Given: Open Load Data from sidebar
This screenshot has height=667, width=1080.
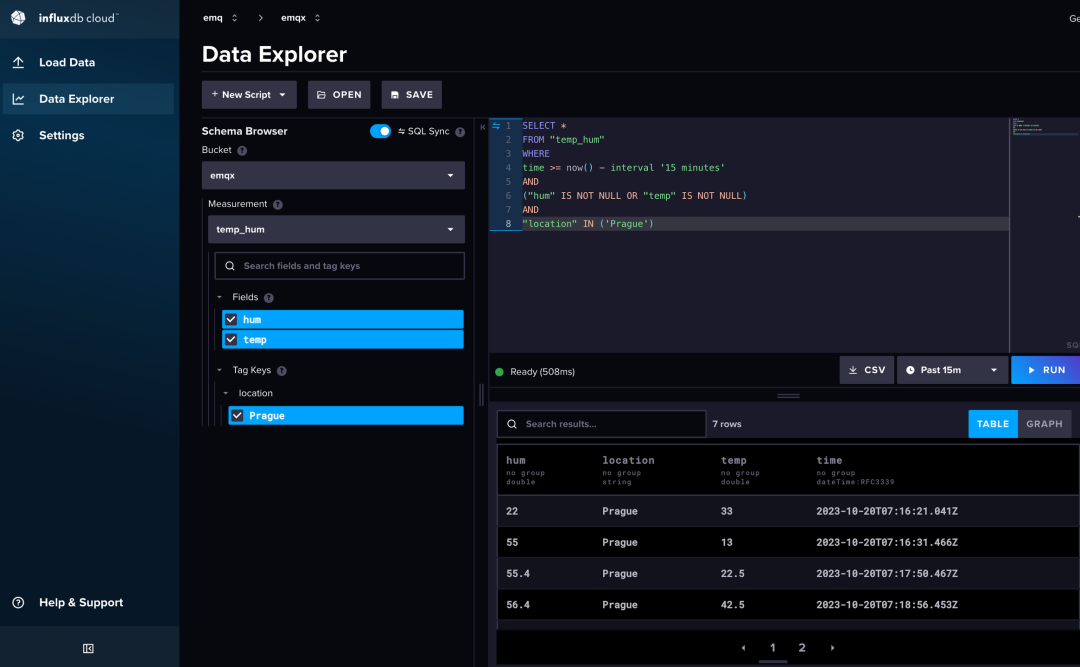Looking at the screenshot, I should [x=67, y=62].
